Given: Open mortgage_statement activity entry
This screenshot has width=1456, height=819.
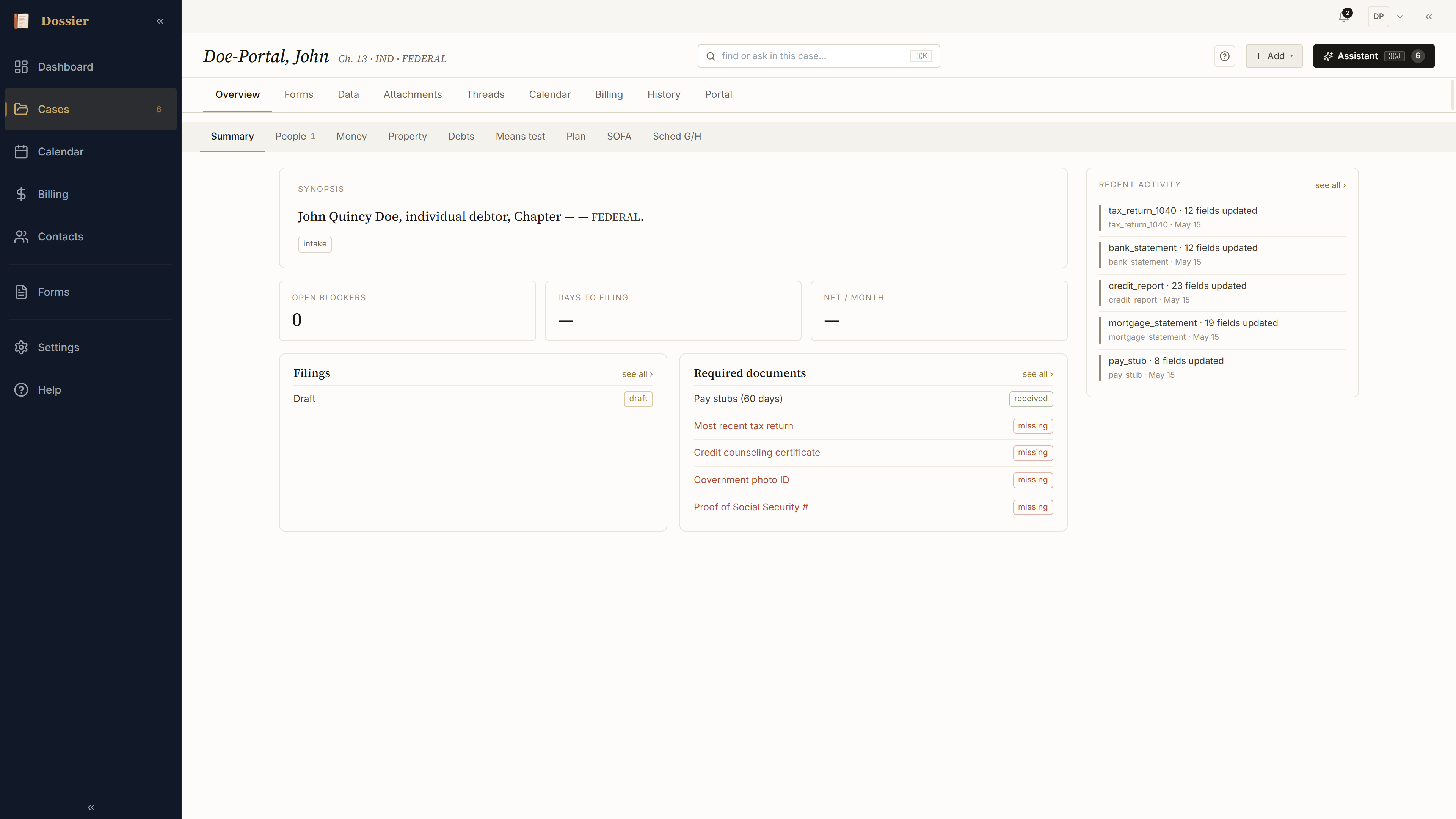Looking at the screenshot, I should tap(1222, 330).
